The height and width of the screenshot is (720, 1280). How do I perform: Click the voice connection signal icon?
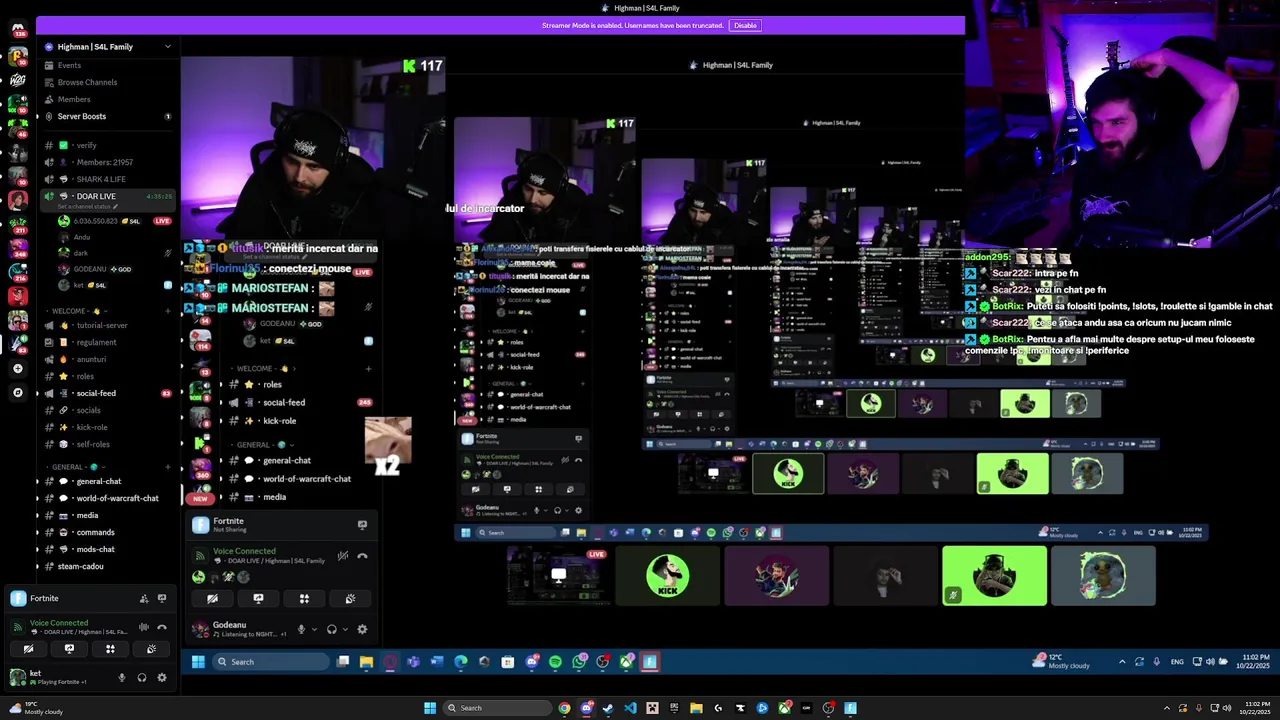[x=17, y=627]
